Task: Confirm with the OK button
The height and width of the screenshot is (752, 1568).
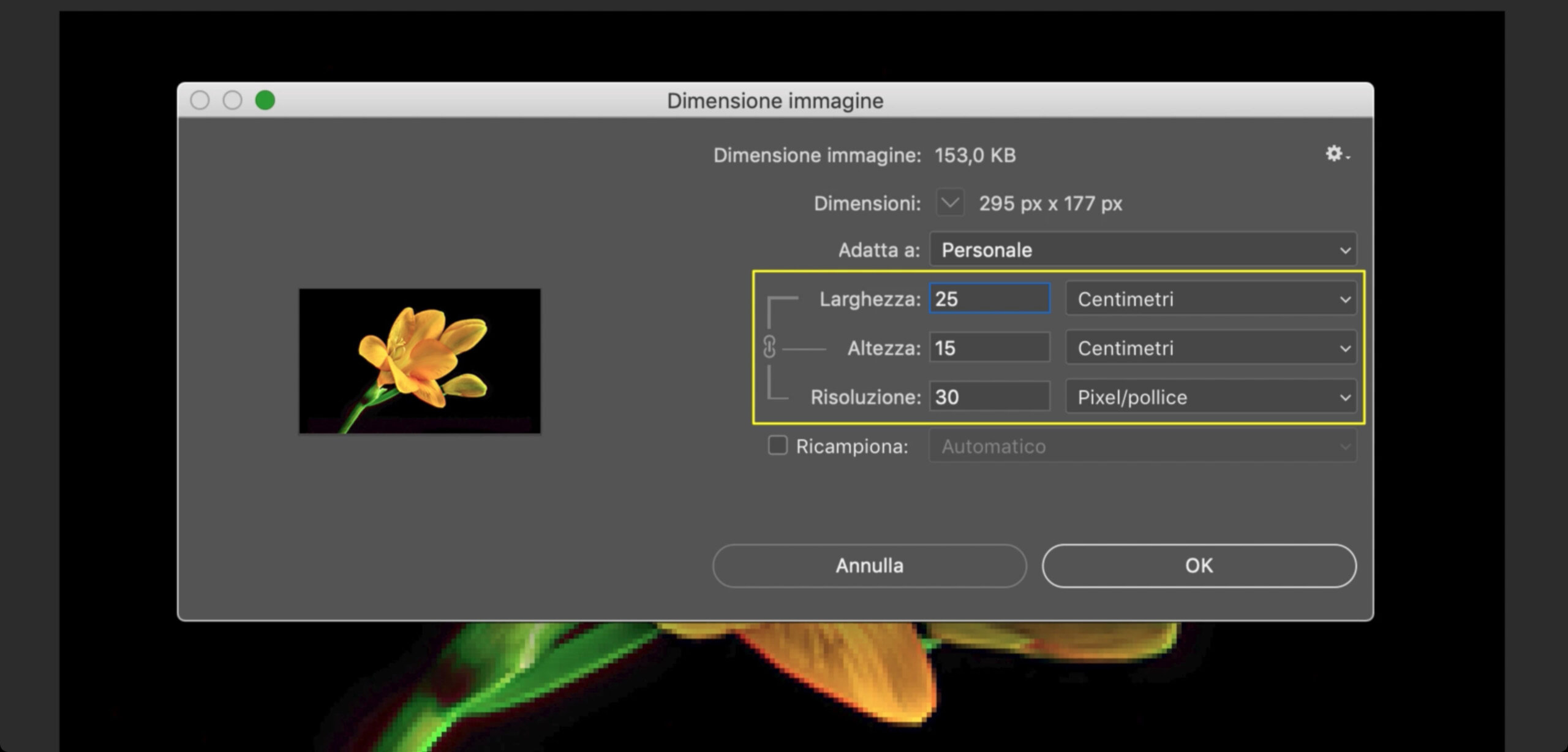Action: click(x=1199, y=565)
